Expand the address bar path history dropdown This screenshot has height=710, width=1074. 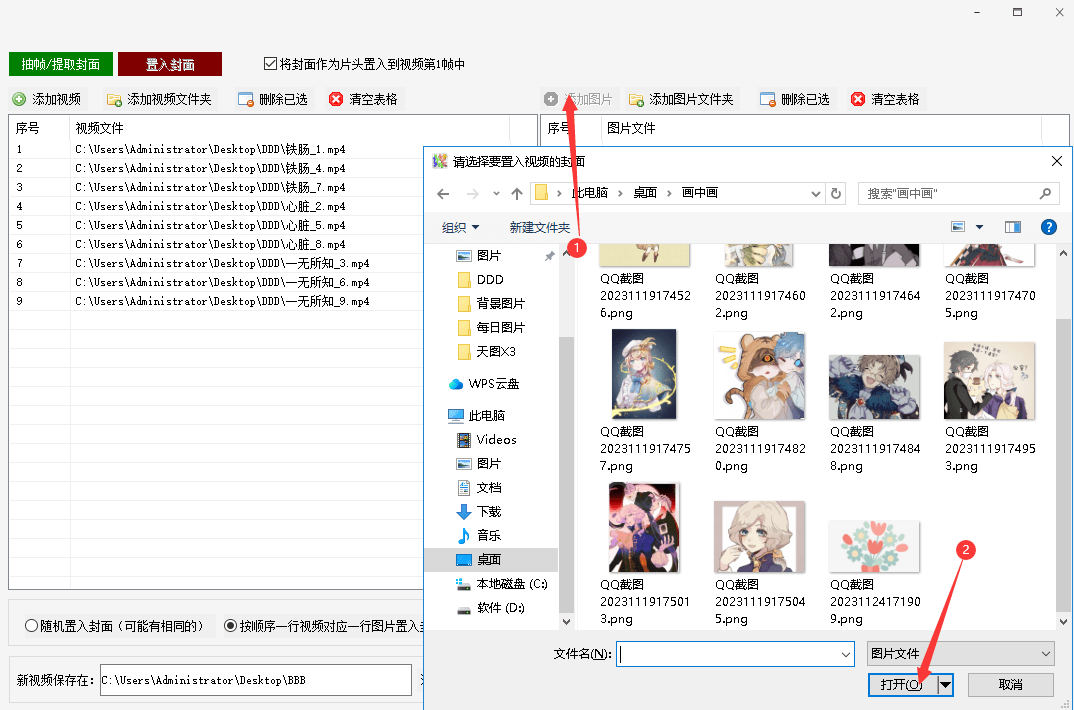coord(815,194)
